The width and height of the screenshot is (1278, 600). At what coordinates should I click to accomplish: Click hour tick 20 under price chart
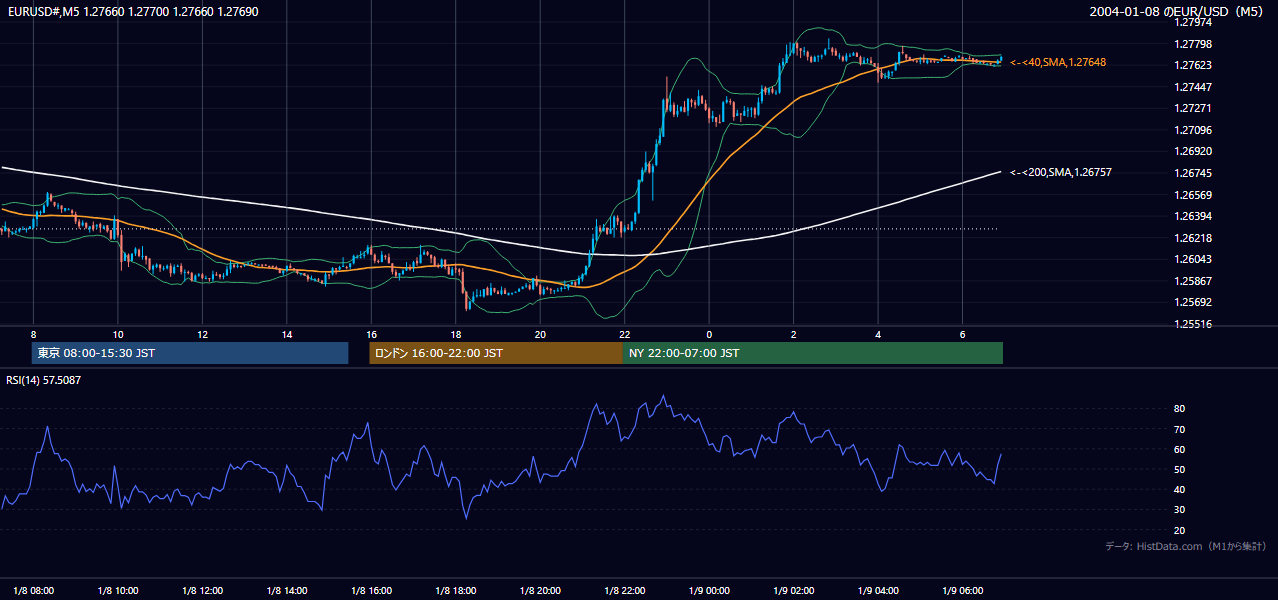[x=540, y=334]
